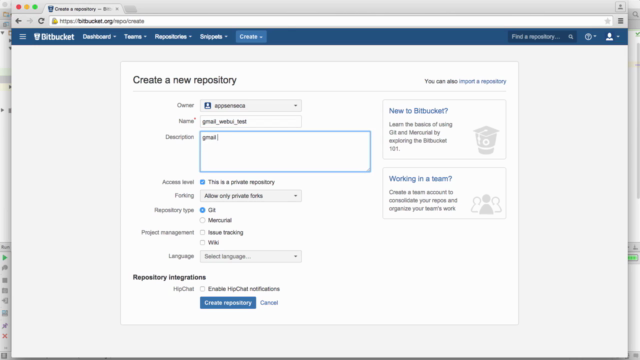This screenshot has width=640, height=360.
Task: Open the Select language dropdown
Action: [x=251, y=256]
